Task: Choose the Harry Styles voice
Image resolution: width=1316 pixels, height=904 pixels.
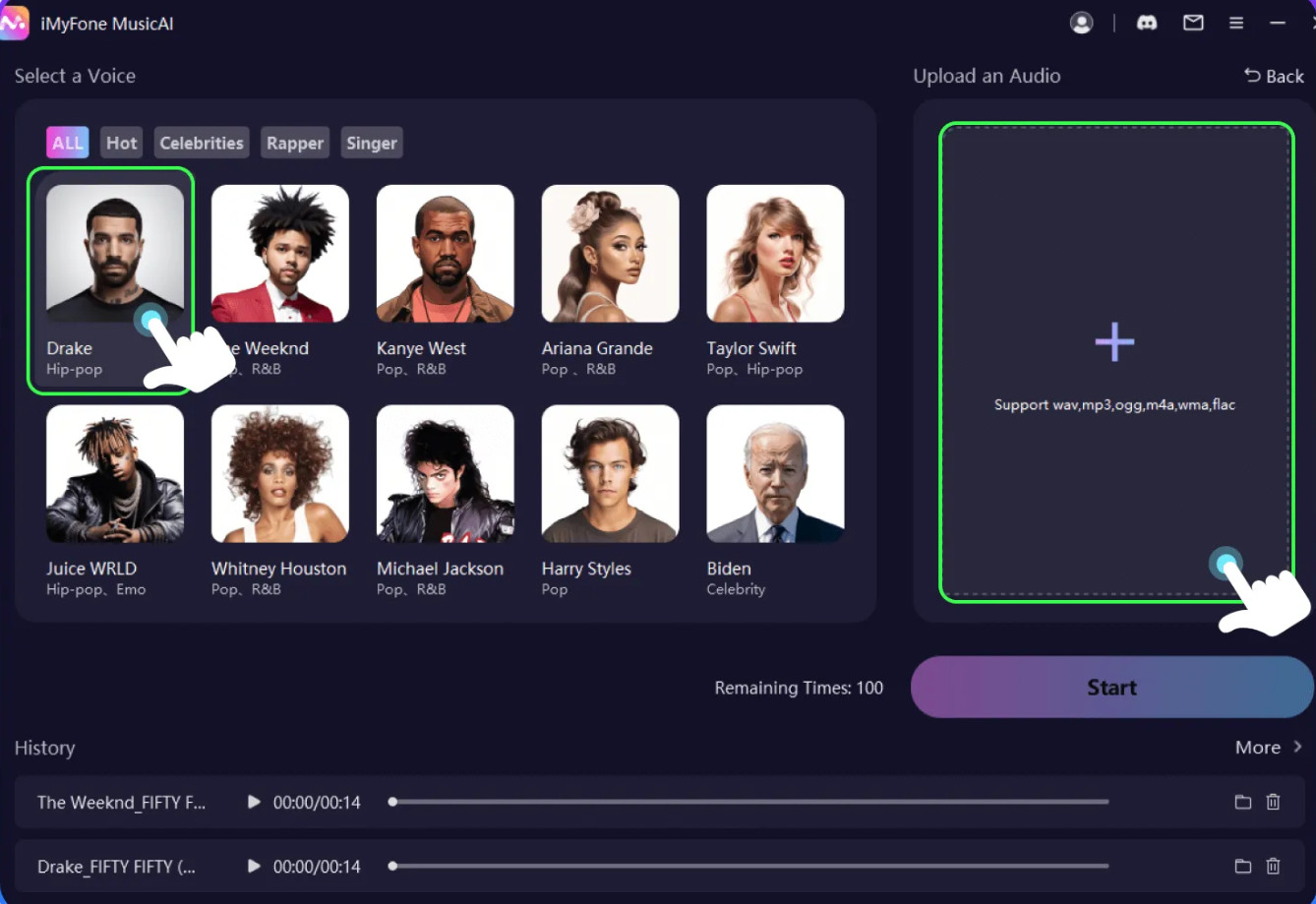Action: tap(611, 474)
